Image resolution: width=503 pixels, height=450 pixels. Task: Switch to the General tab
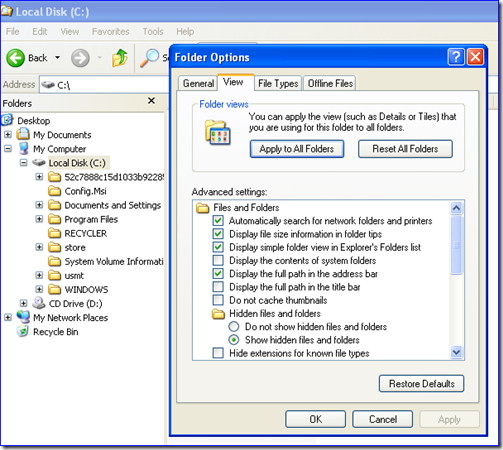click(198, 83)
